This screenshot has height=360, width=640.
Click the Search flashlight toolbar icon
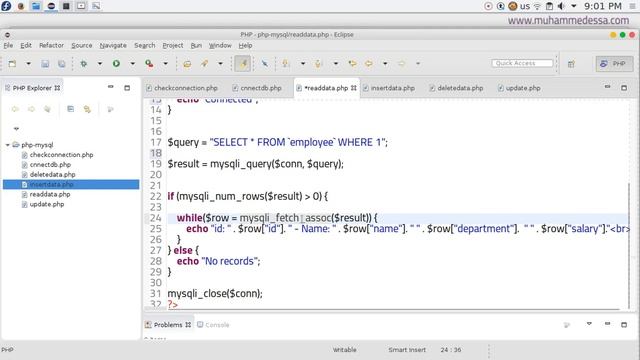(x=204, y=64)
